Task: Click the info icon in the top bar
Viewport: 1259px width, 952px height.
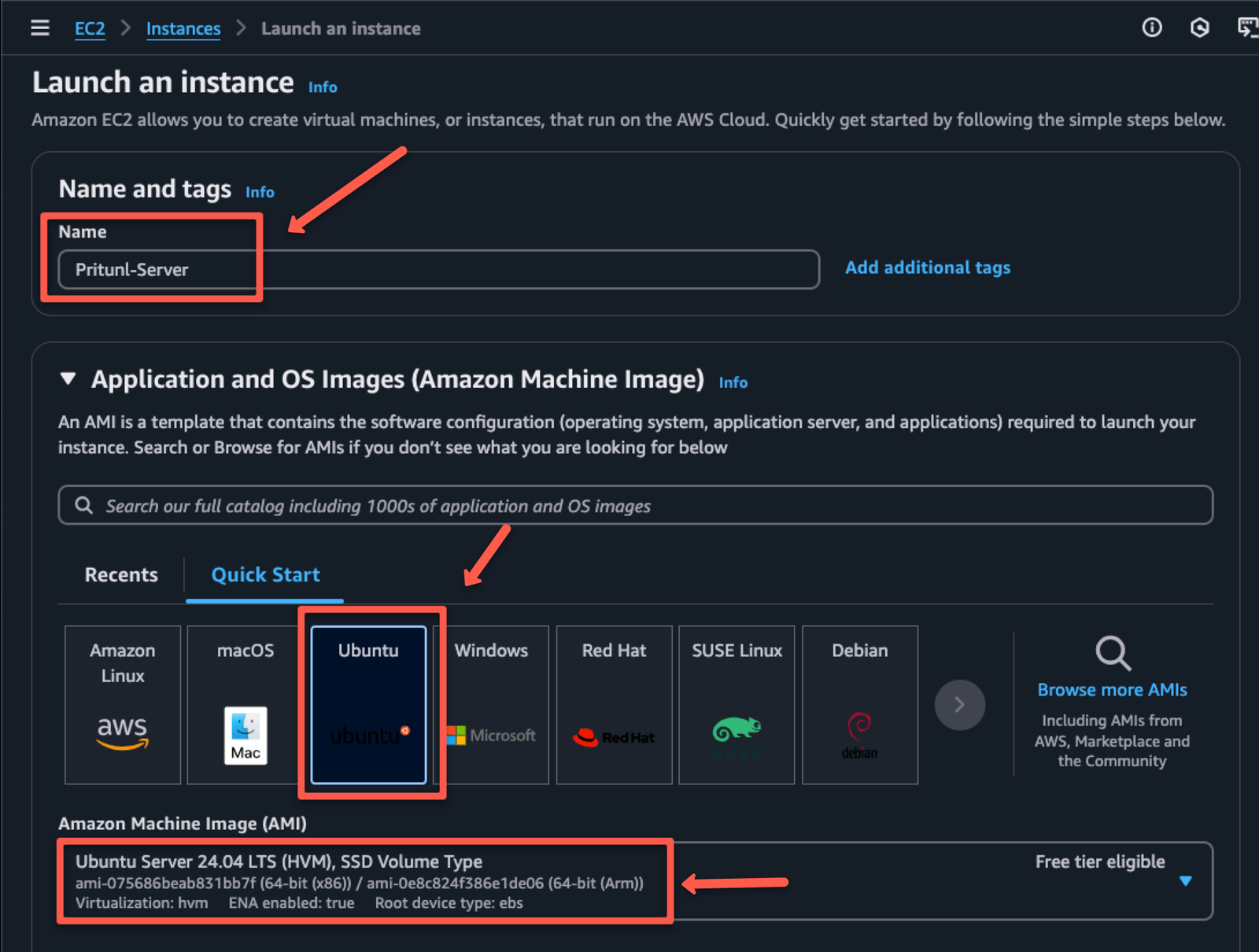Action: [x=1152, y=28]
